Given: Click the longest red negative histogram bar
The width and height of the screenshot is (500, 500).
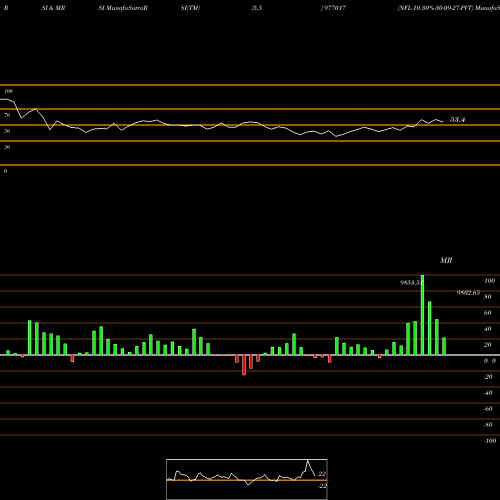Looking at the screenshot, I should click(244, 365).
